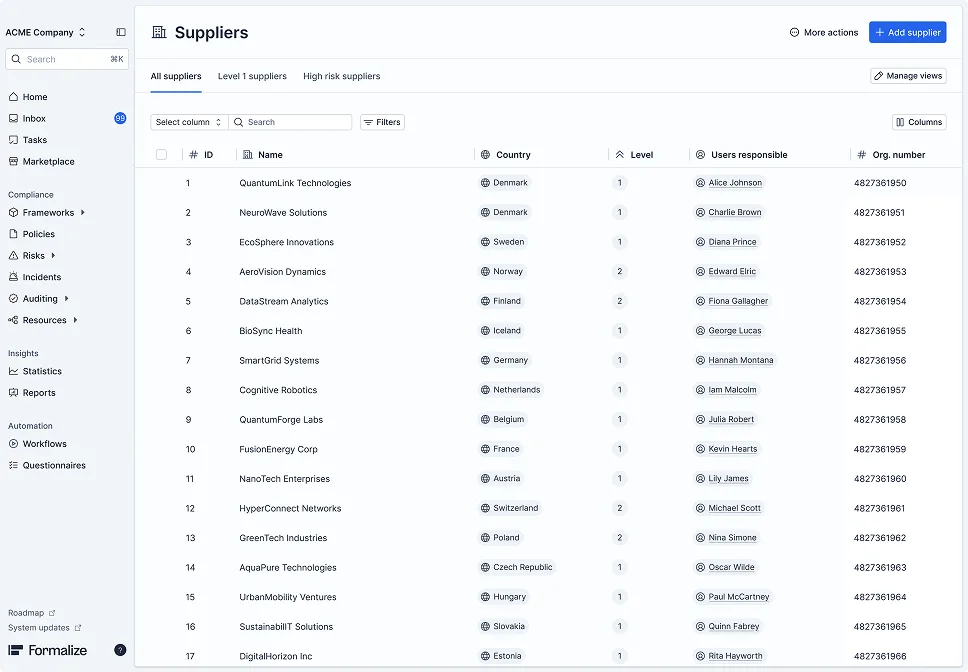Open the Select column dropdown
This screenshot has width=968, height=672.
coord(189,122)
